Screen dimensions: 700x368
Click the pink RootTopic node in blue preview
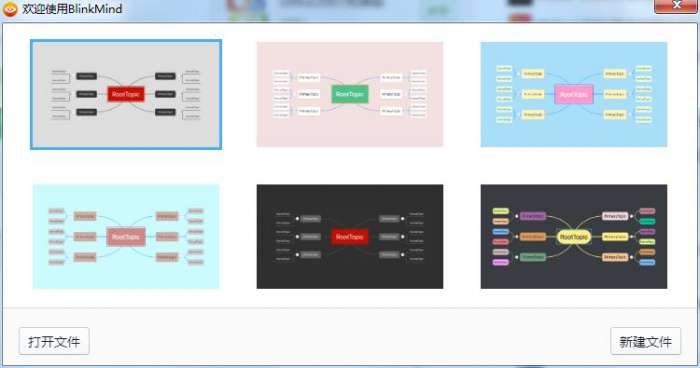(574, 94)
